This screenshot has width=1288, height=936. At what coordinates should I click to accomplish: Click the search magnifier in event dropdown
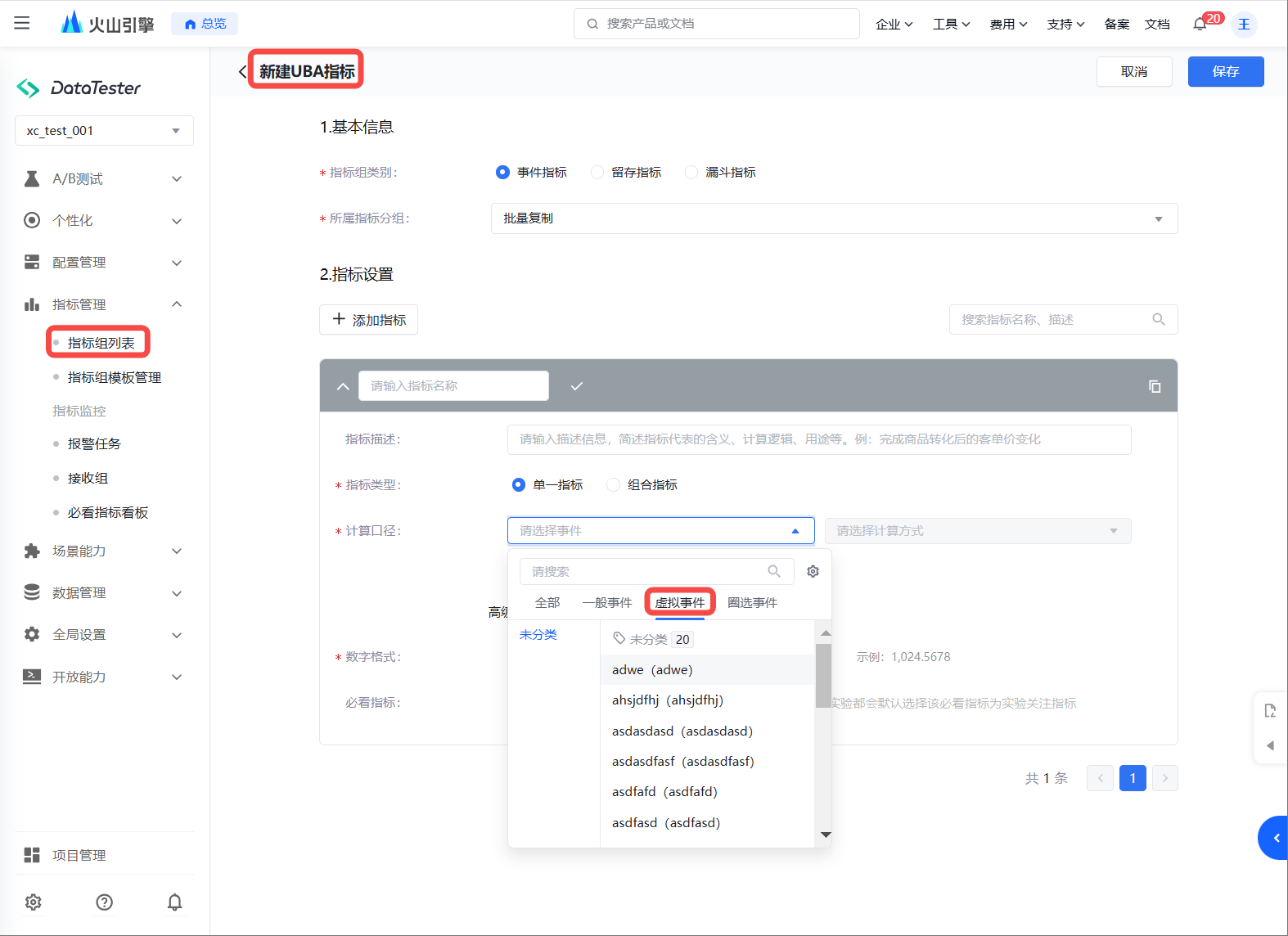tap(774, 571)
